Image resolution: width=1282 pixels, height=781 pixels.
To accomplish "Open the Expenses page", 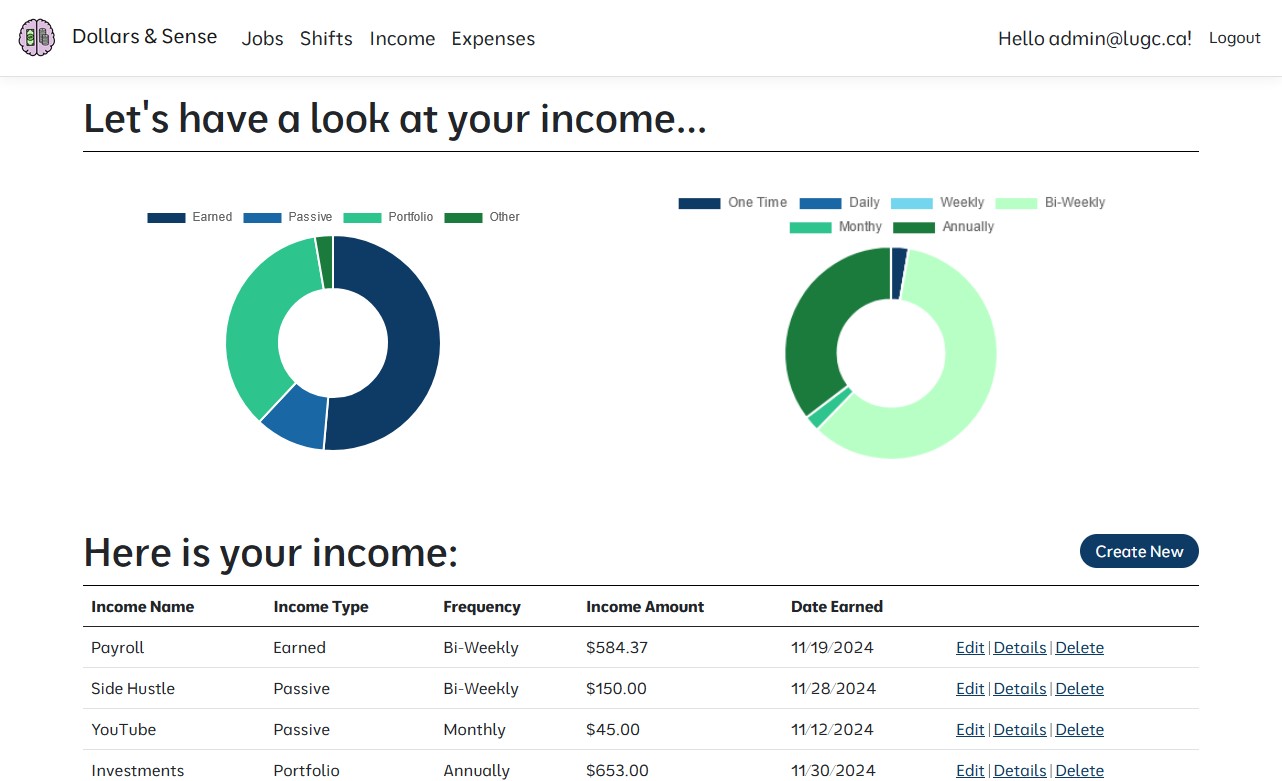I will (493, 39).
